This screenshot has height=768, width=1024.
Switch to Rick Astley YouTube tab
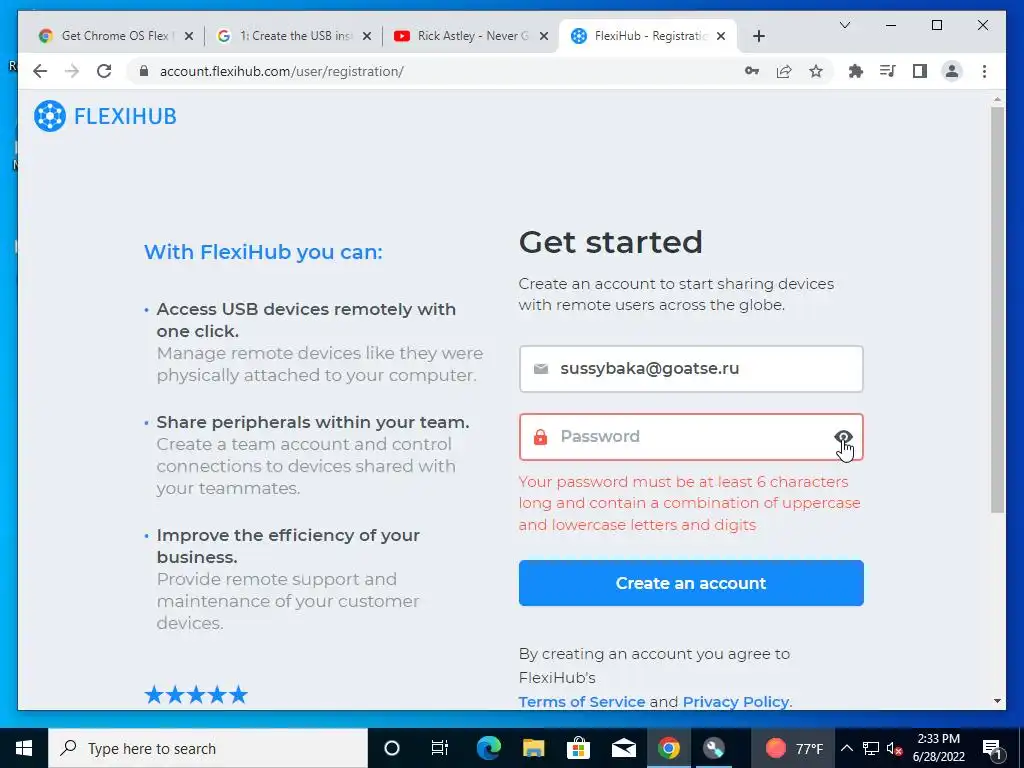point(470,36)
